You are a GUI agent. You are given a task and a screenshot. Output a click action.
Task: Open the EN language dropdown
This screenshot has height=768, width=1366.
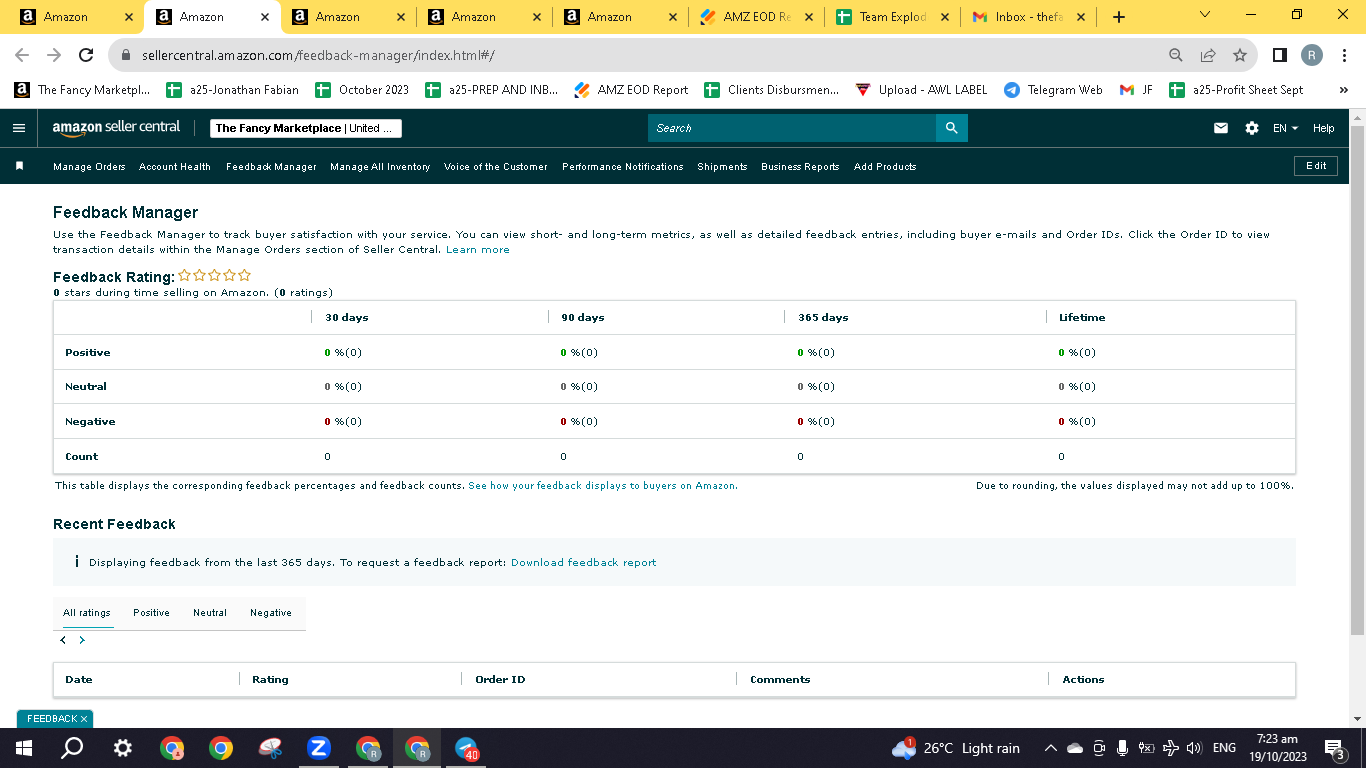(1285, 128)
